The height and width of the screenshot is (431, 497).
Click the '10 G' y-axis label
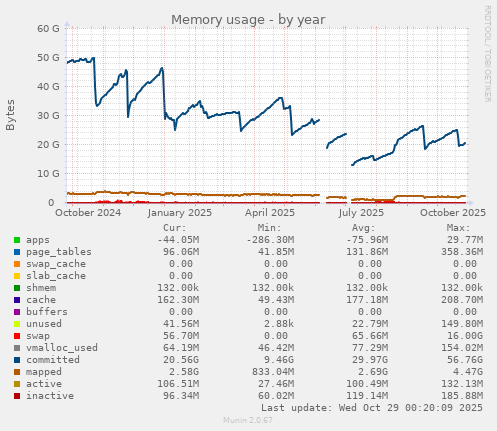[48, 174]
